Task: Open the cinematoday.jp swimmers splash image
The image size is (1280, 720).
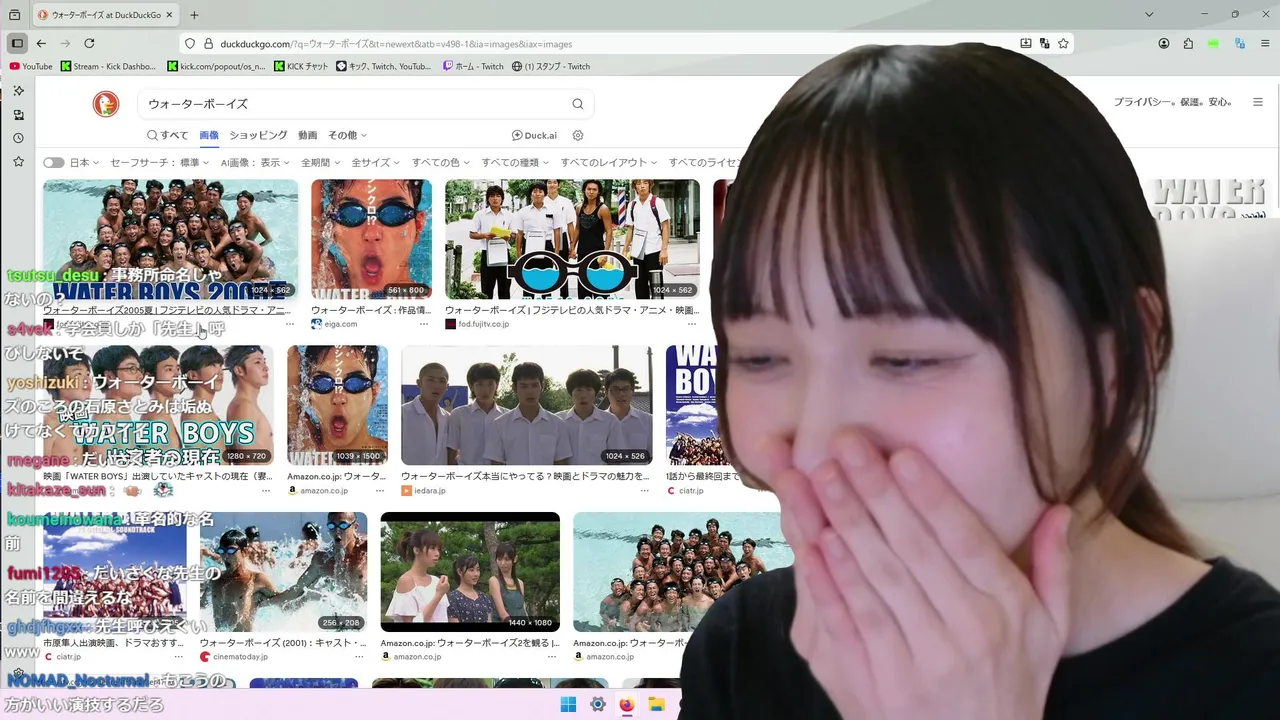Action: (283, 572)
